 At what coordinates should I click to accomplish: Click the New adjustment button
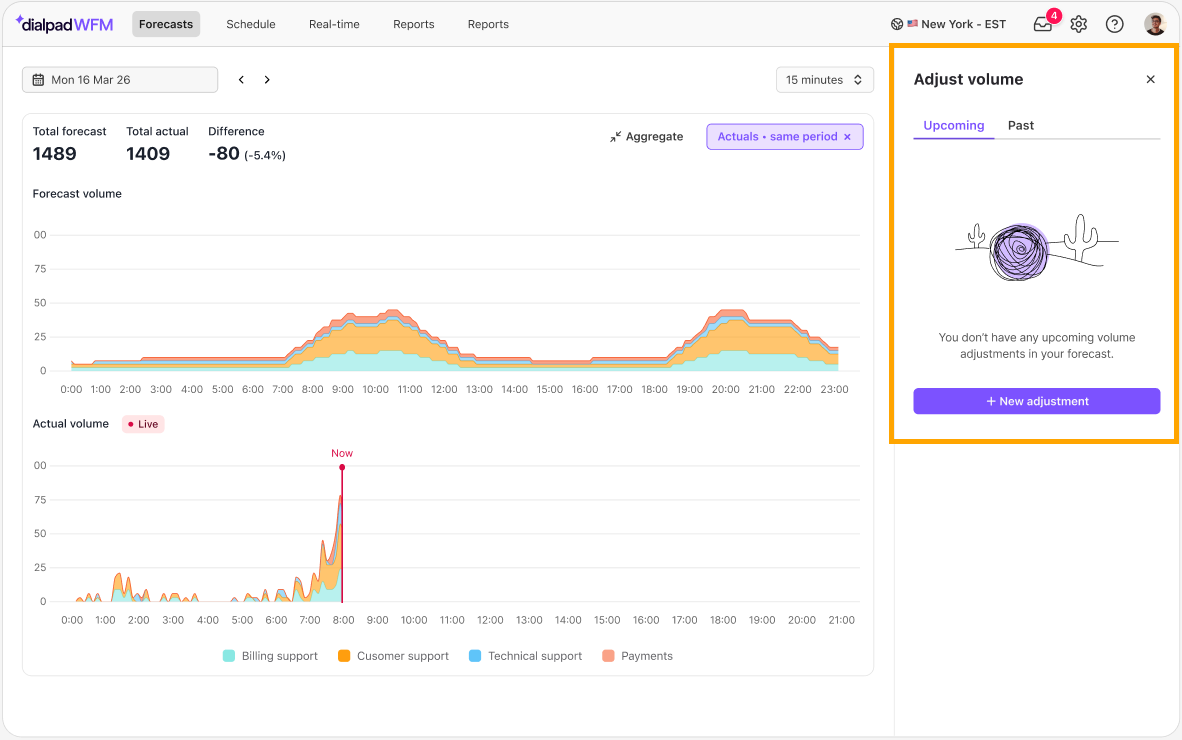(x=1037, y=401)
